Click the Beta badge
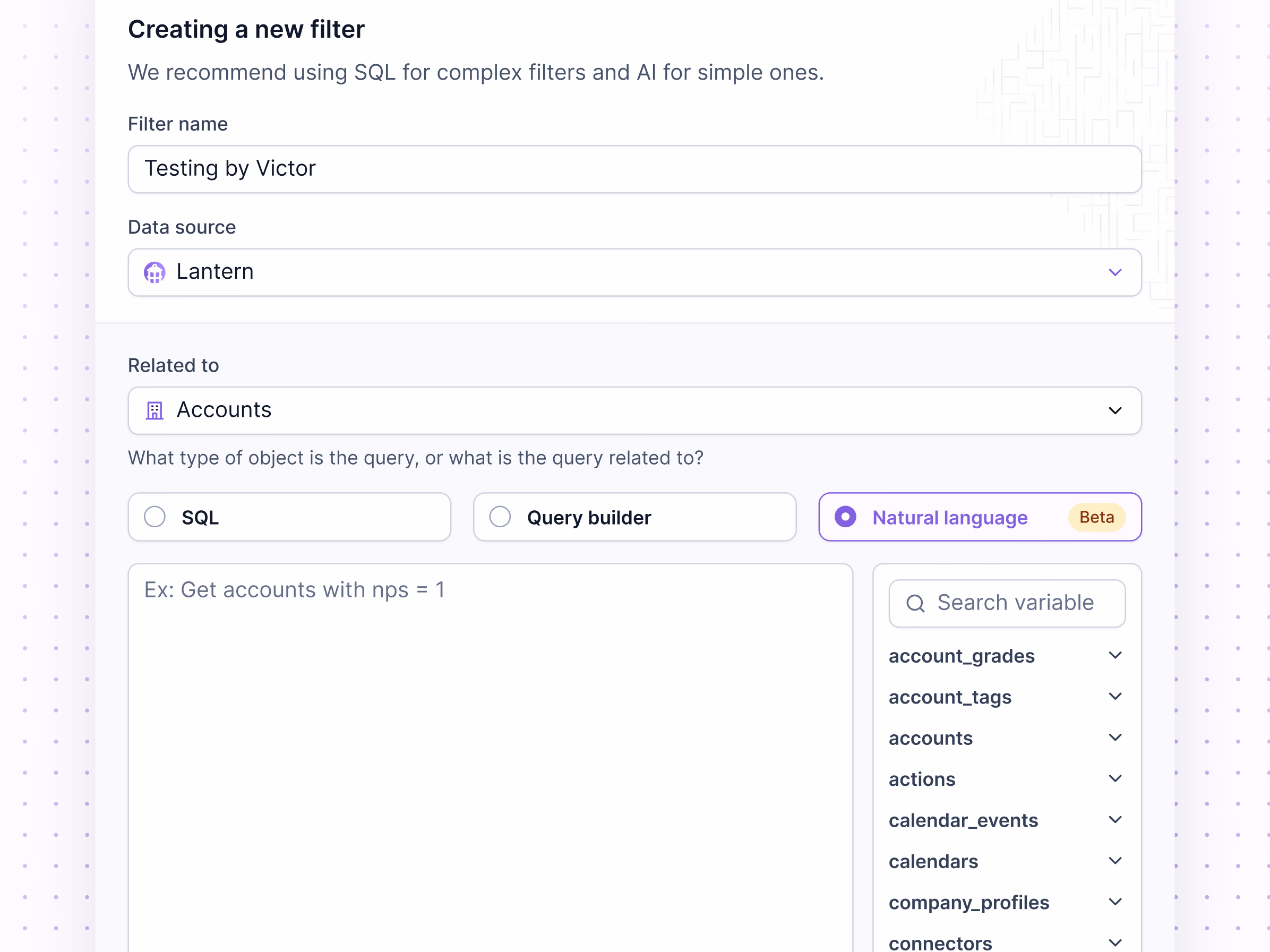The image size is (1270, 952). (1096, 517)
